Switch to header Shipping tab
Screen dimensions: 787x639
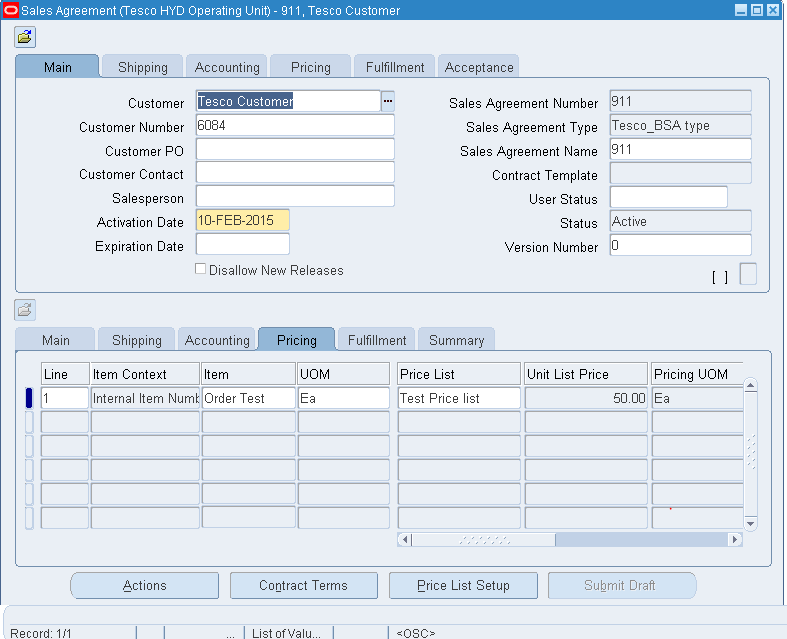[x=143, y=67]
